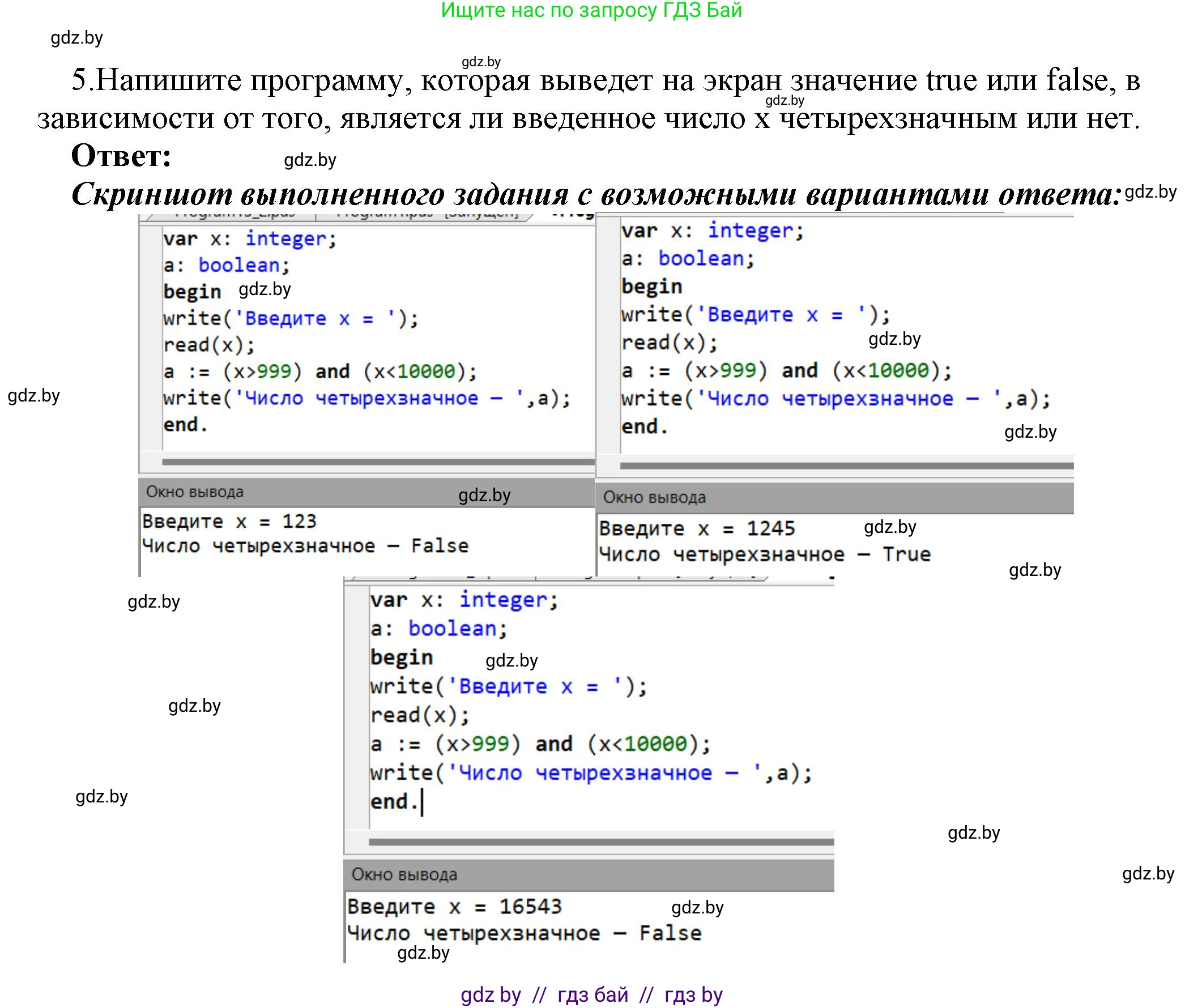
Task: Click the gdz.by watermark near Ответ heading
Action: [310, 161]
